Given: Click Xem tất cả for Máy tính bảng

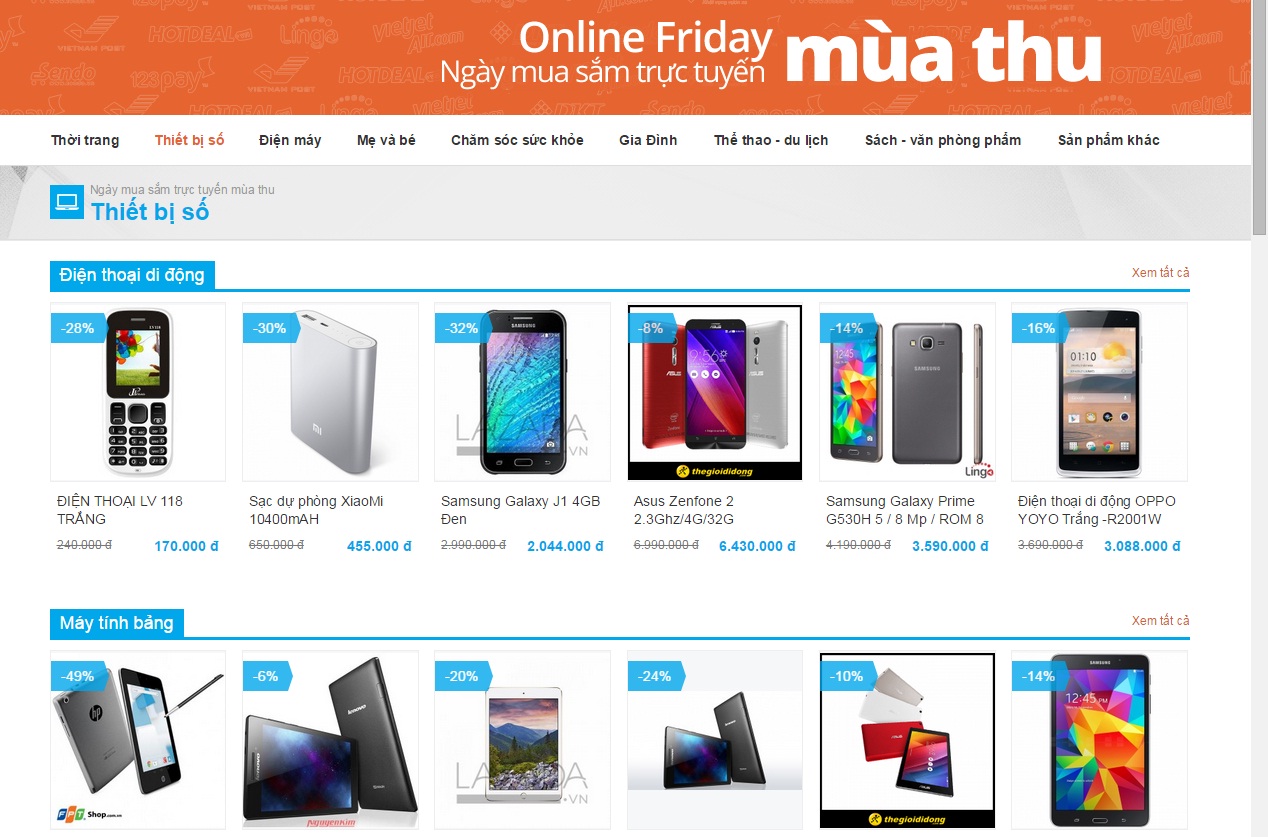Looking at the screenshot, I should click(x=1161, y=621).
